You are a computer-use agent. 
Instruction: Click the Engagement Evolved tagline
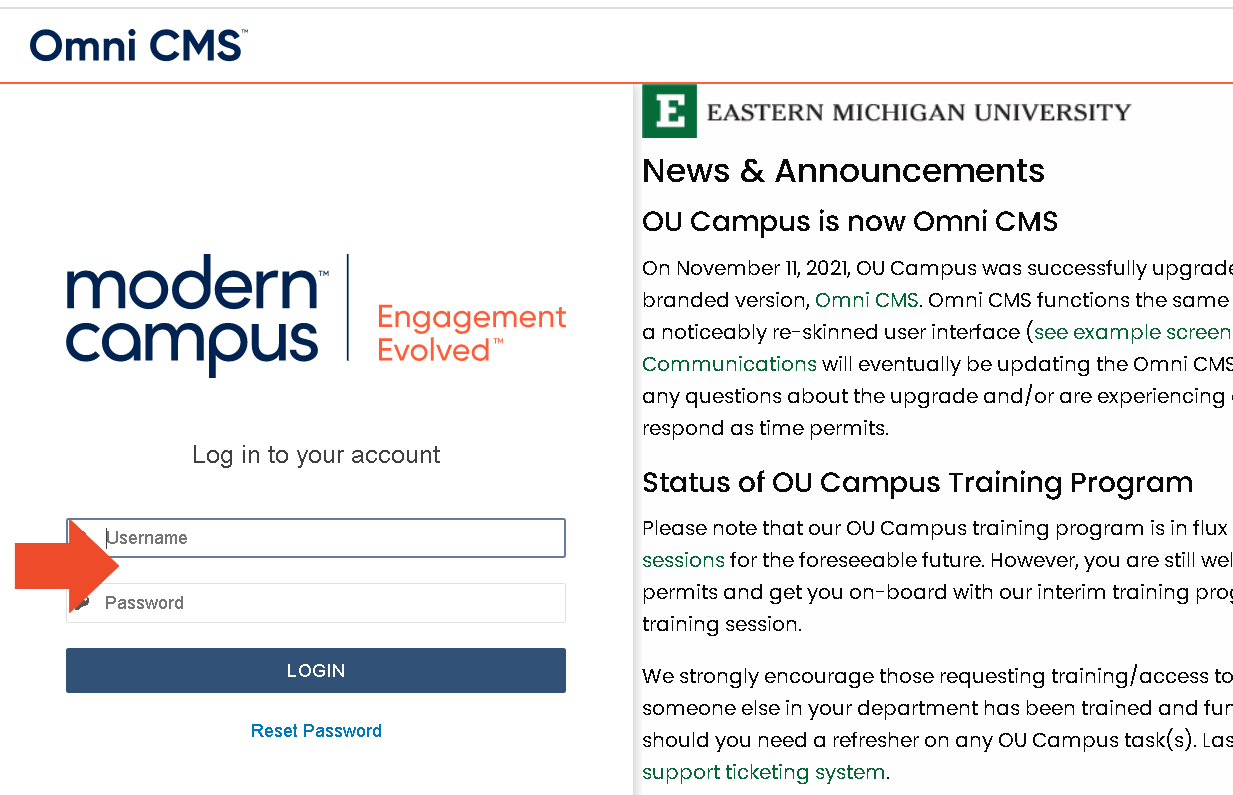[471, 334]
